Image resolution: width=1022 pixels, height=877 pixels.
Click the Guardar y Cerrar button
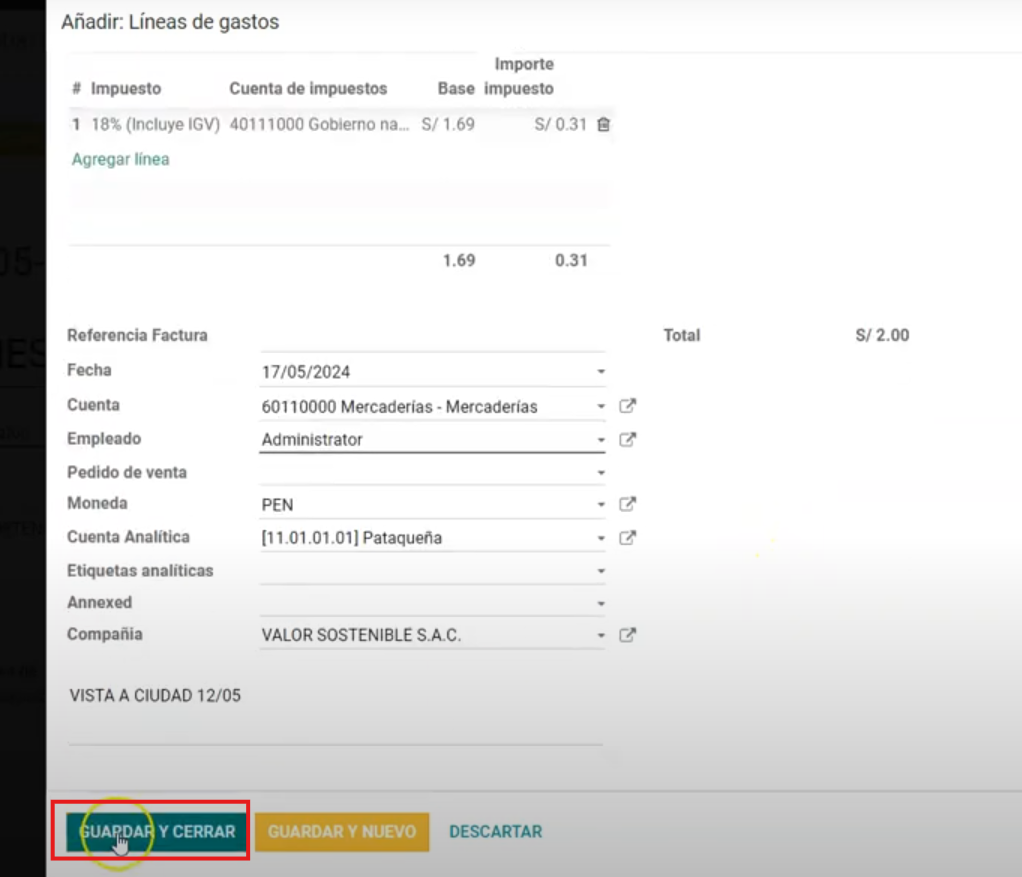pos(157,831)
